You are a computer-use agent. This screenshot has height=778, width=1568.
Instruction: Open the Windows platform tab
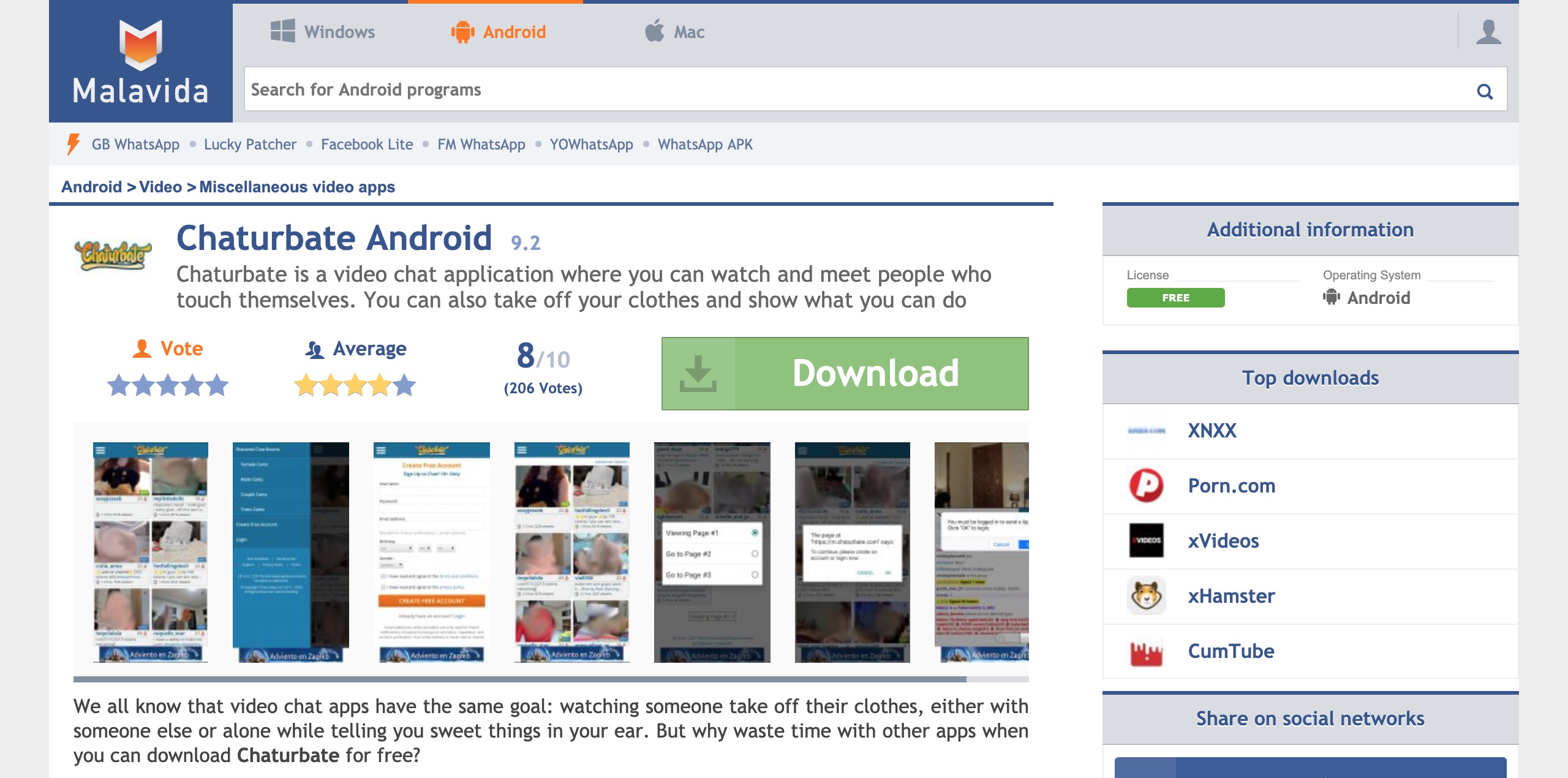(x=323, y=32)
